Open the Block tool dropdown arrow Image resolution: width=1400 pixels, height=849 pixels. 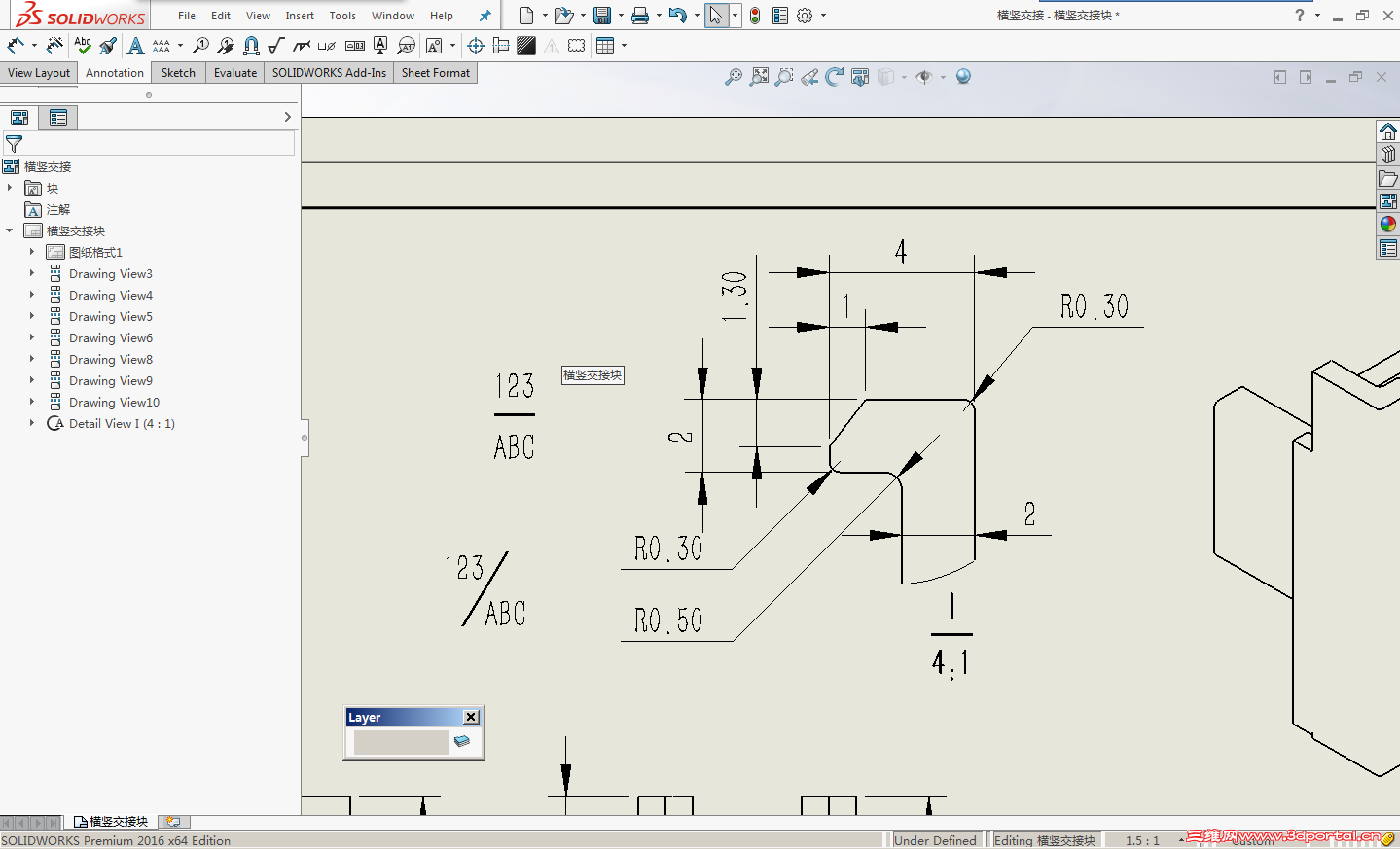tap(452, 46)
